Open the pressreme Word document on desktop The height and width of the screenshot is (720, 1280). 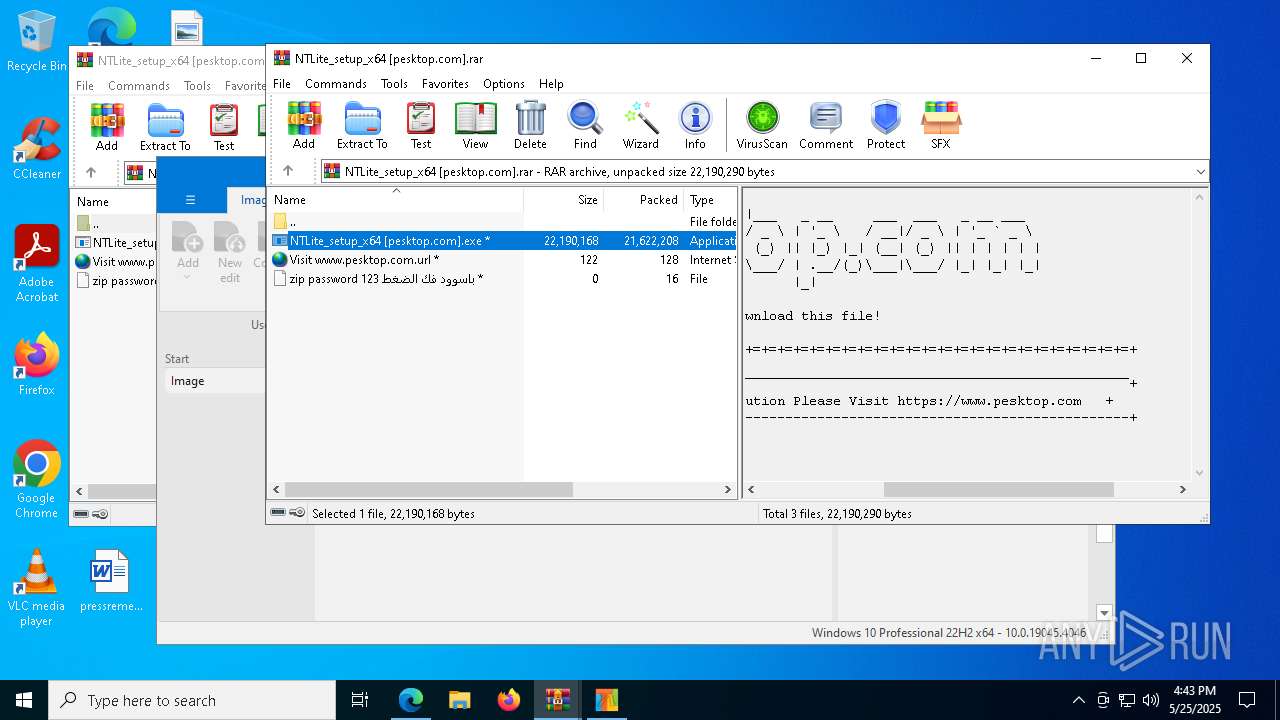click(x=110, y=580)
